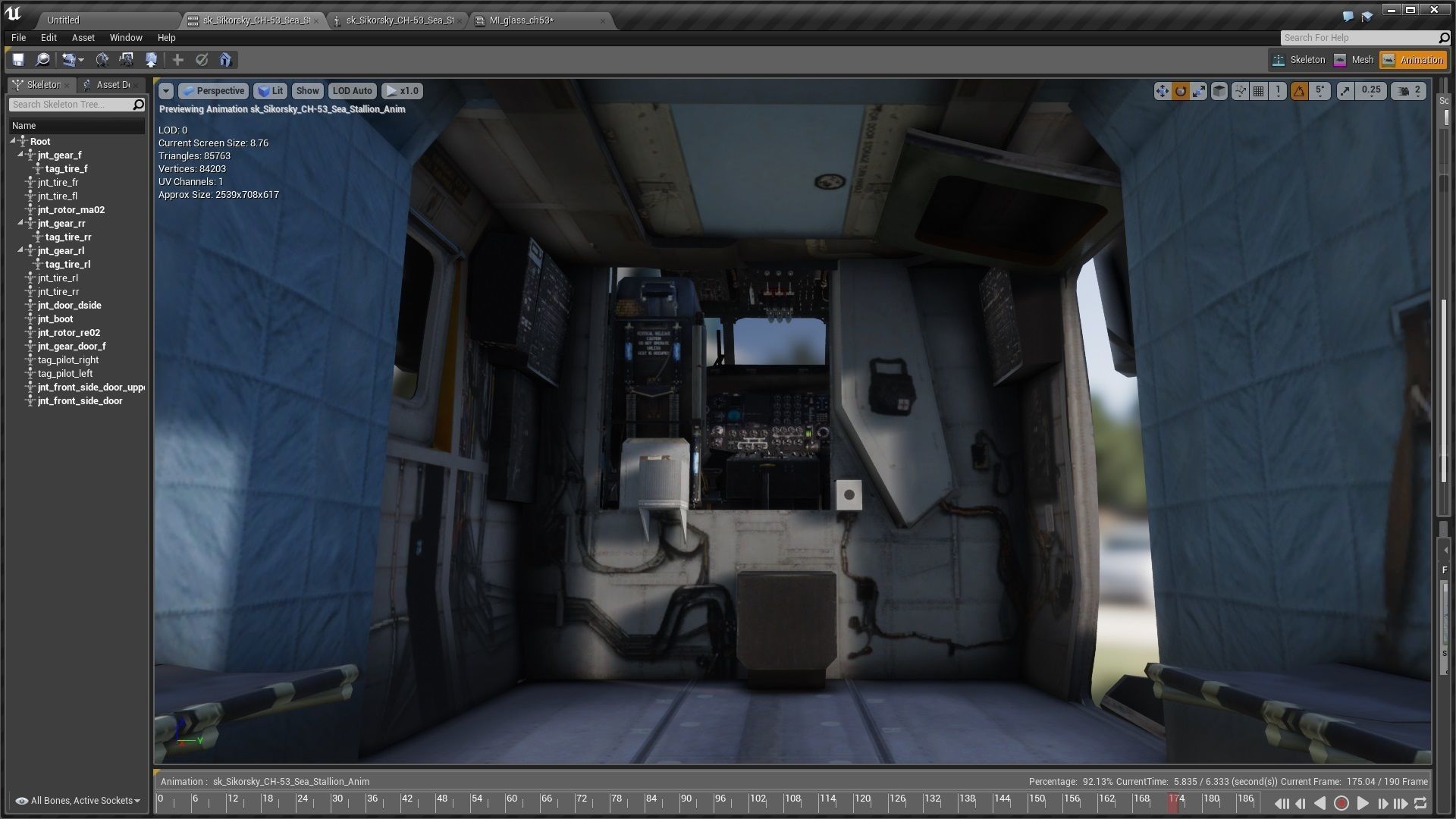Play the animation forward
This screenshot has width=1456, height=819.
[1363, 803]
